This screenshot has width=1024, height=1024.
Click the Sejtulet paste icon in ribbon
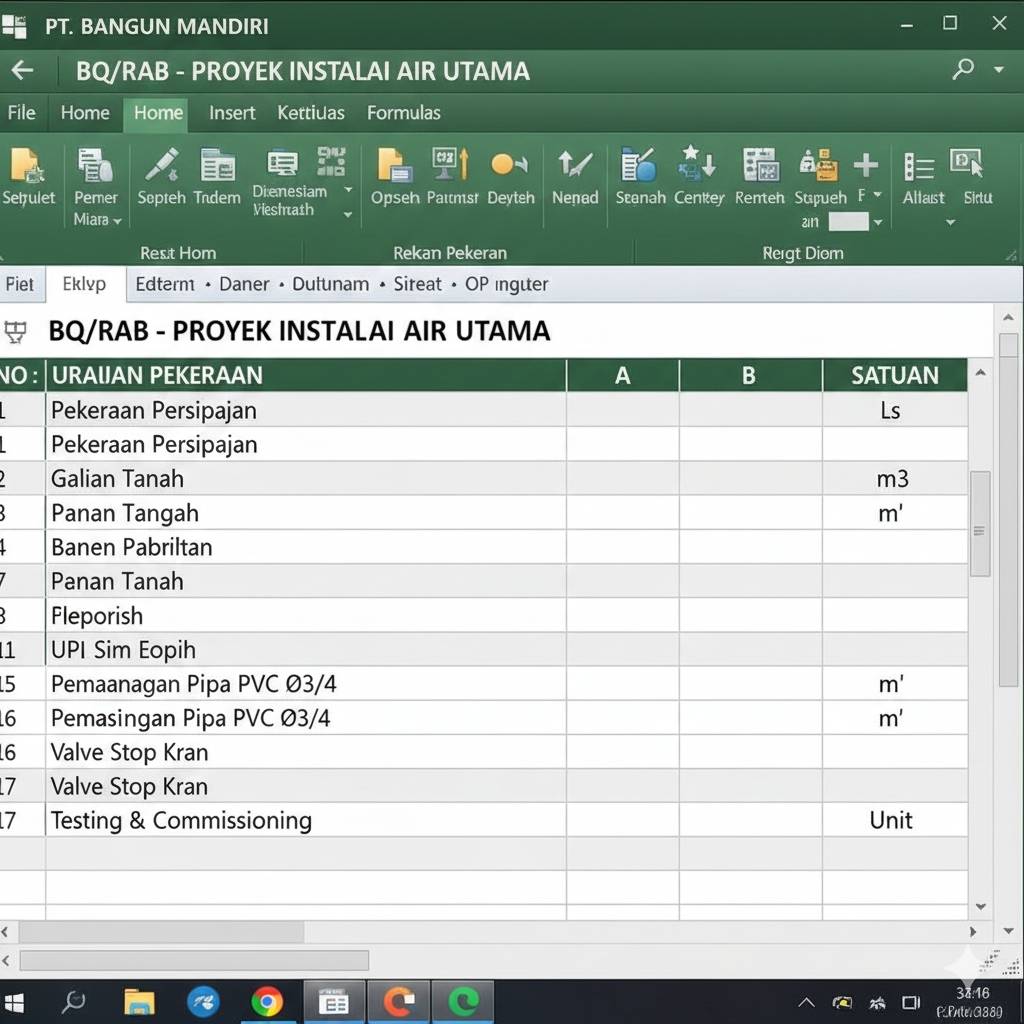[x=27, y=166]
